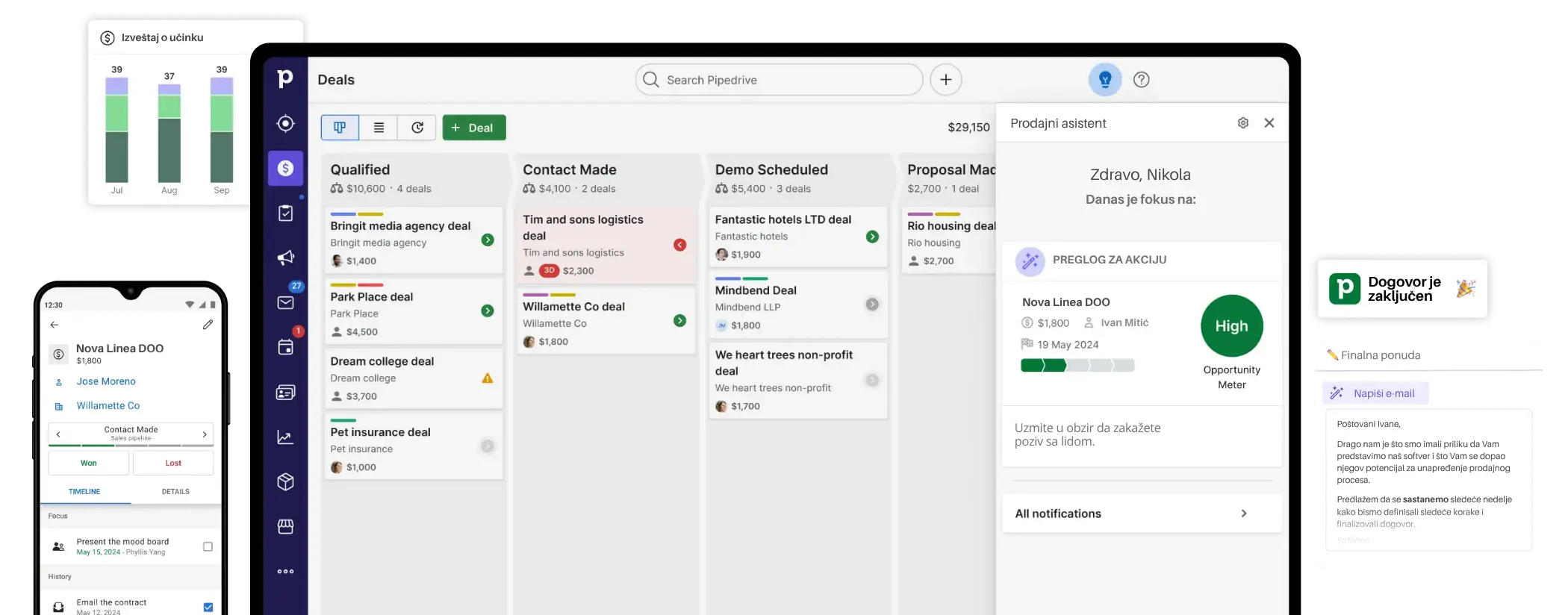Click green activity arrow on Park Place deal
Screen dimensions: 1568x615
(488, 310)
